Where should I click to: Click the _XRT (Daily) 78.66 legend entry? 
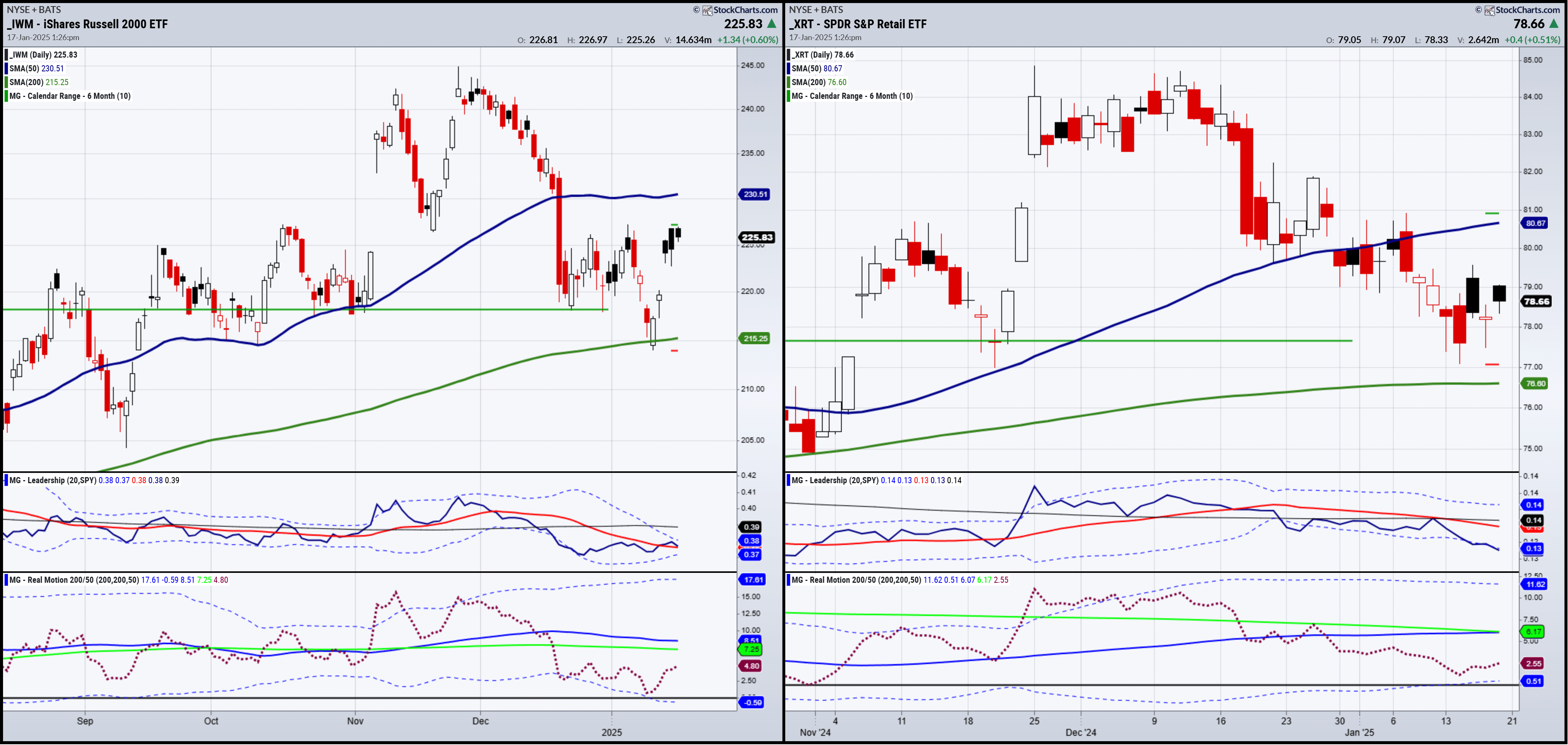[x=821, y=55]
